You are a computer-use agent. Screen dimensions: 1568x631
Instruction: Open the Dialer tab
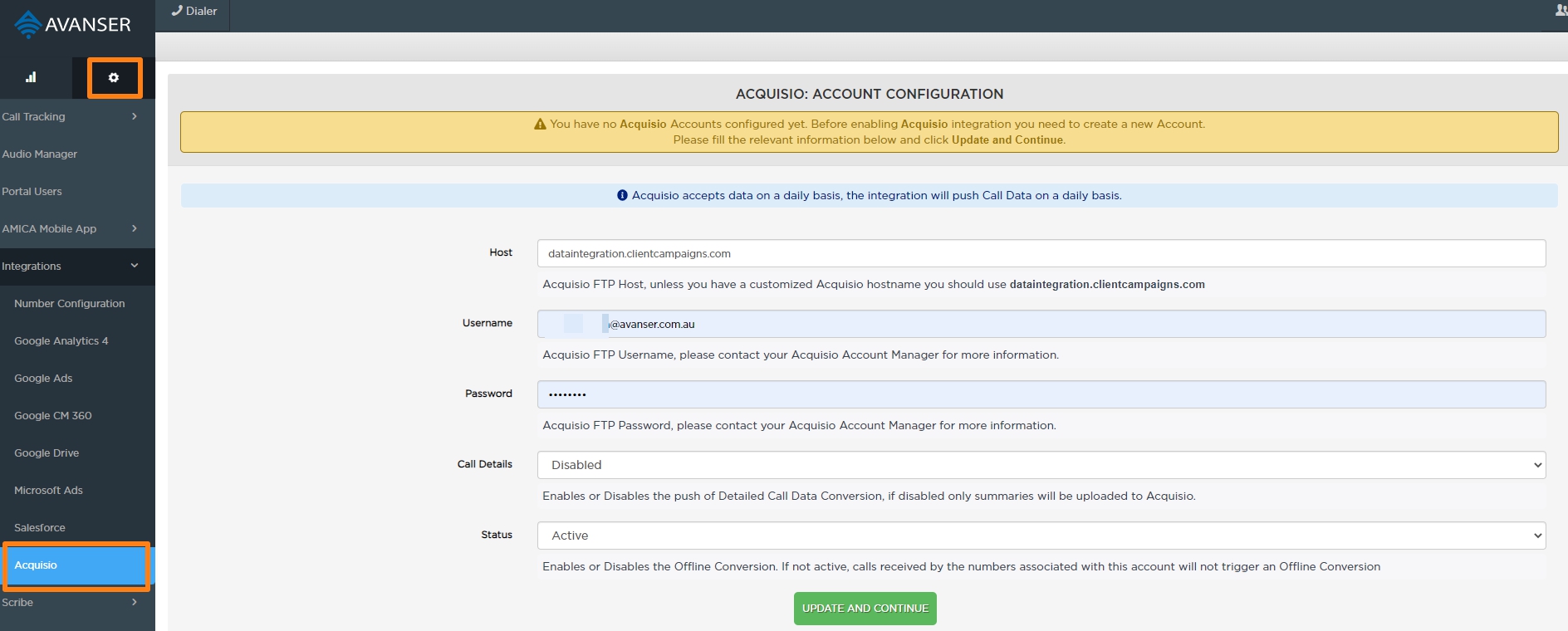tap(194, 12)
